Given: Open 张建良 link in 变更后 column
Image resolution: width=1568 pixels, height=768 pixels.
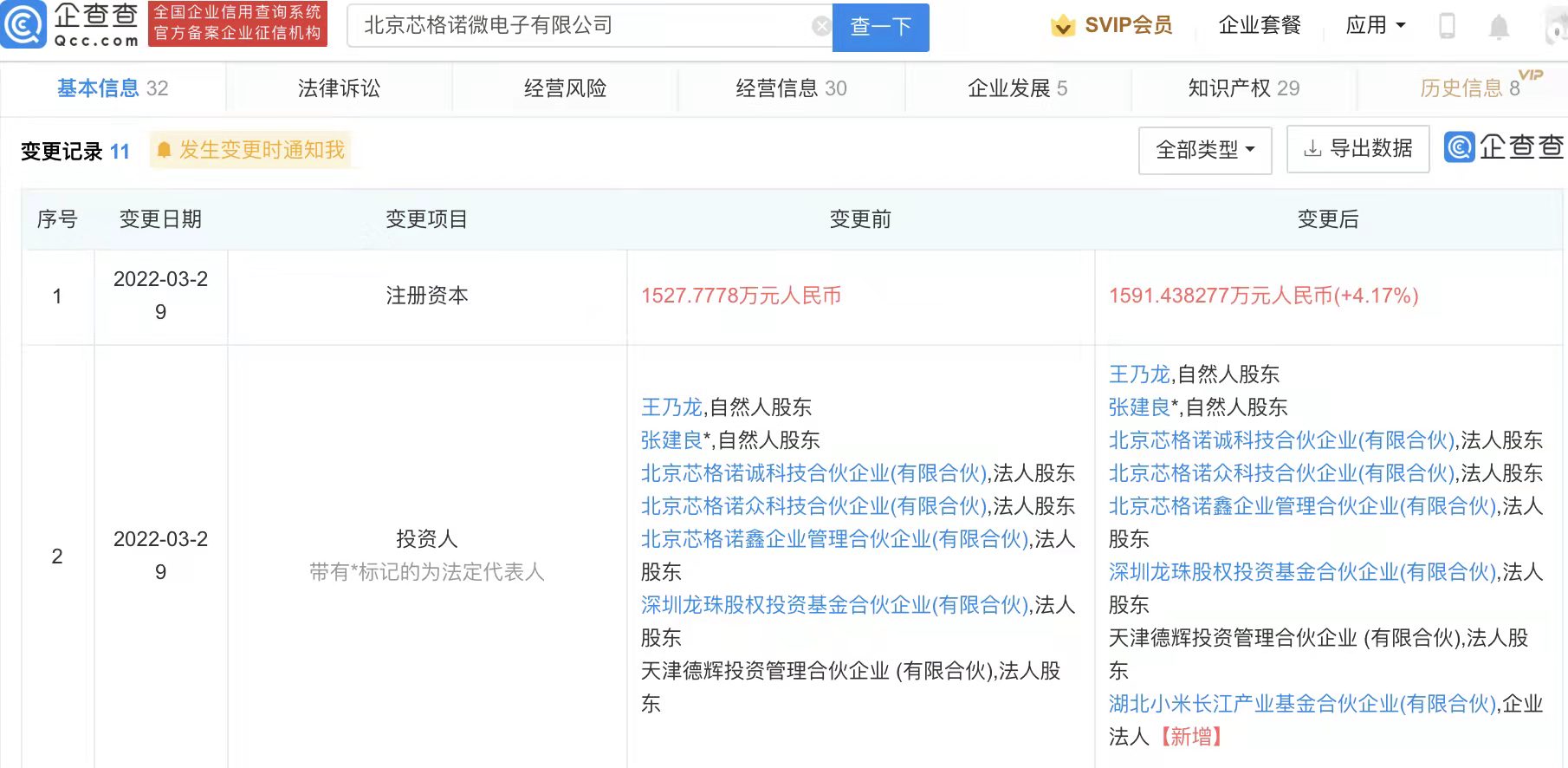Looking at the screenshot, I should 1139,407.
